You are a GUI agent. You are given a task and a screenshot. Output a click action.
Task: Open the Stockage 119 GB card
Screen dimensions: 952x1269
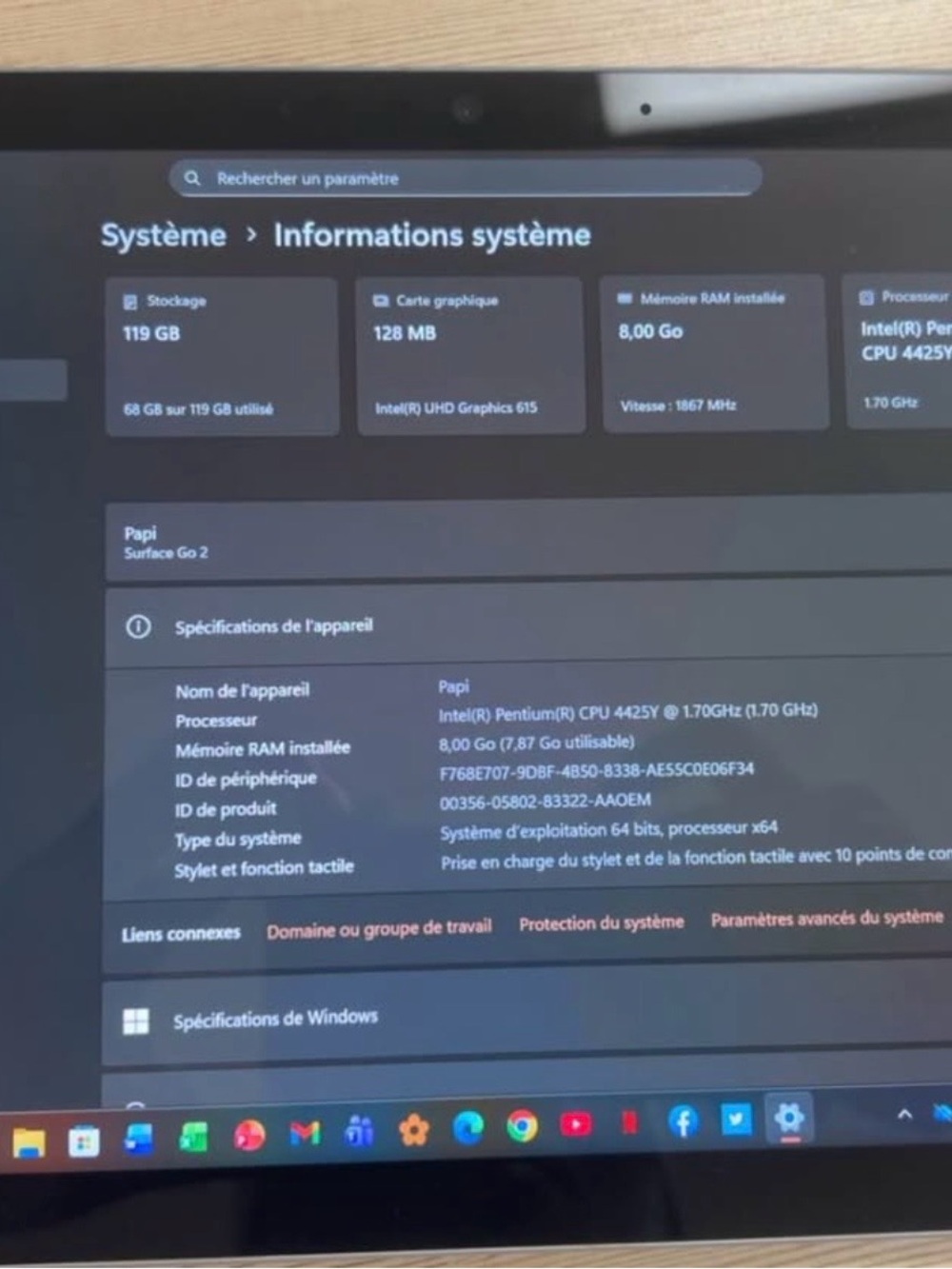point(222,356)
